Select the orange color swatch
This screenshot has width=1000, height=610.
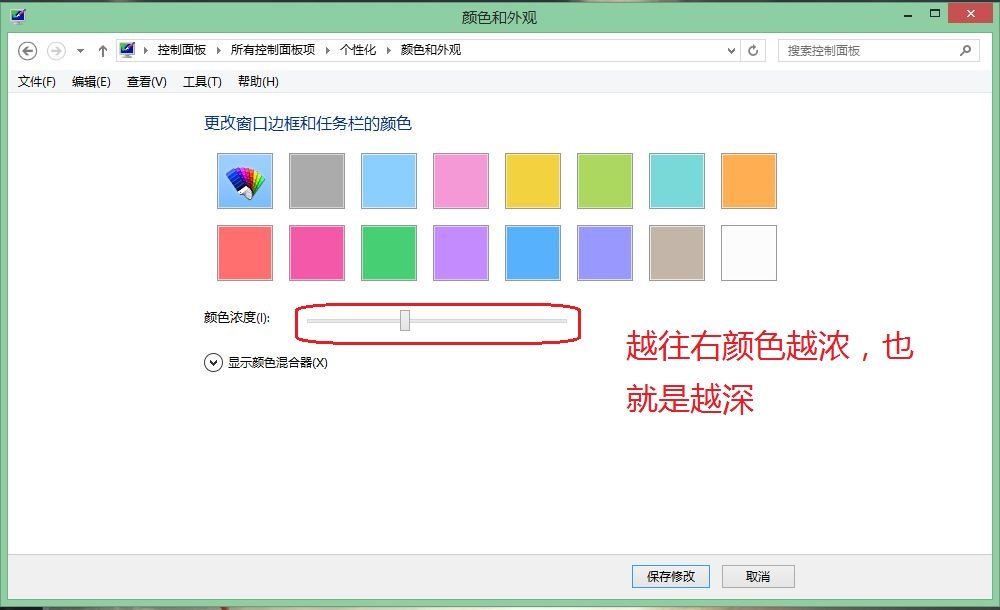click(x=749, y=181)
